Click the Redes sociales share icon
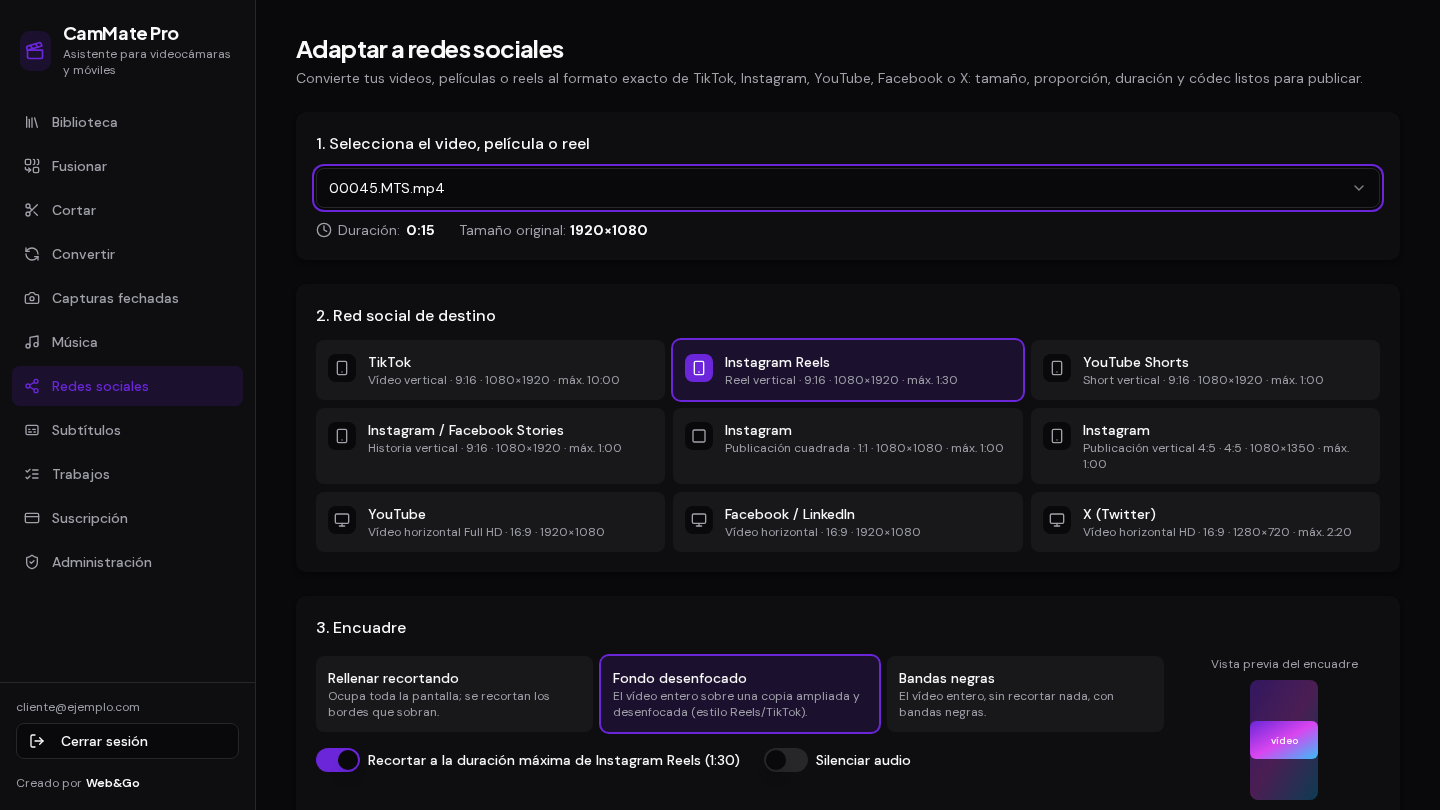 coord(32,386)
